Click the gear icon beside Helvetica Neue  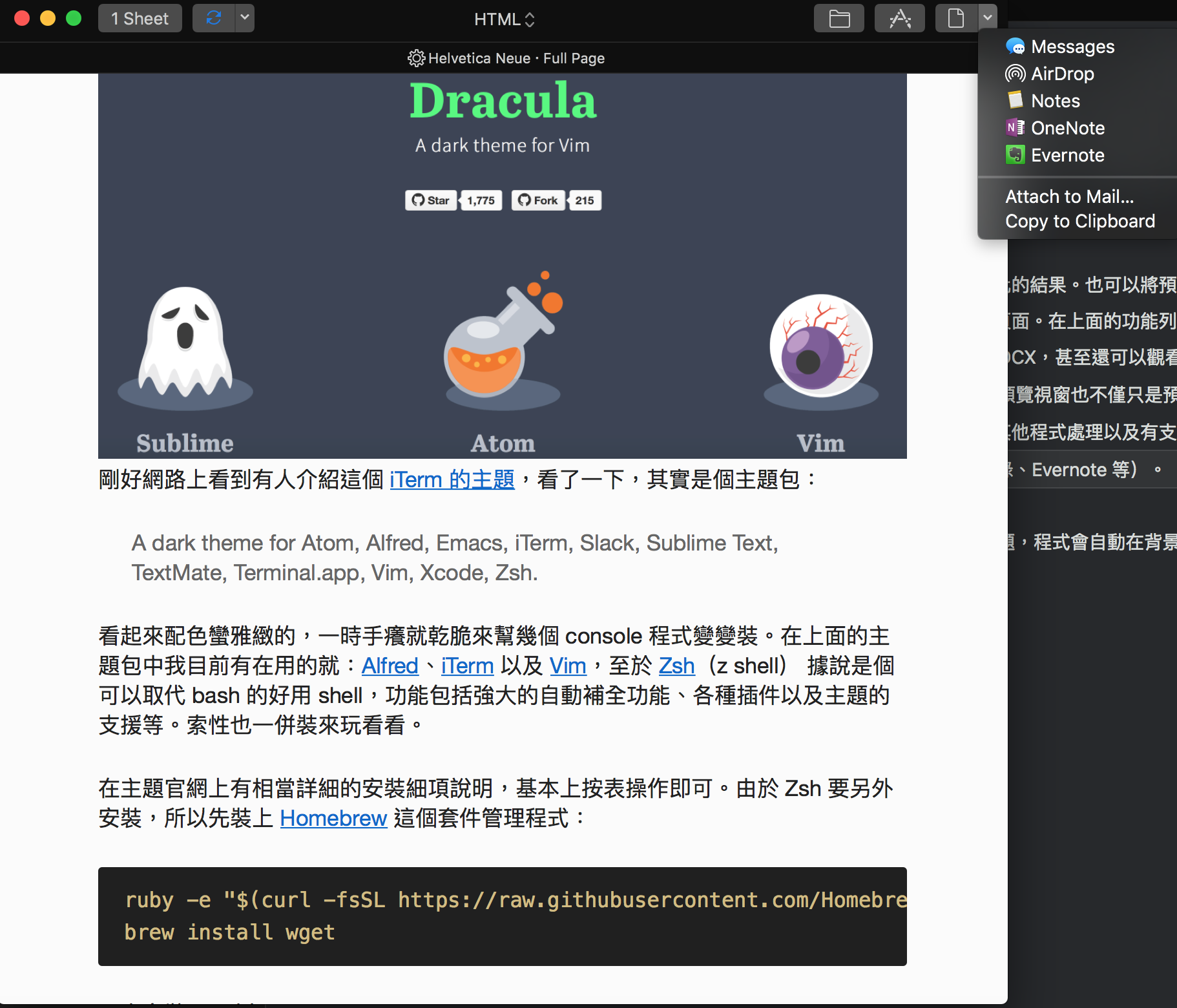tap(416, 58)
